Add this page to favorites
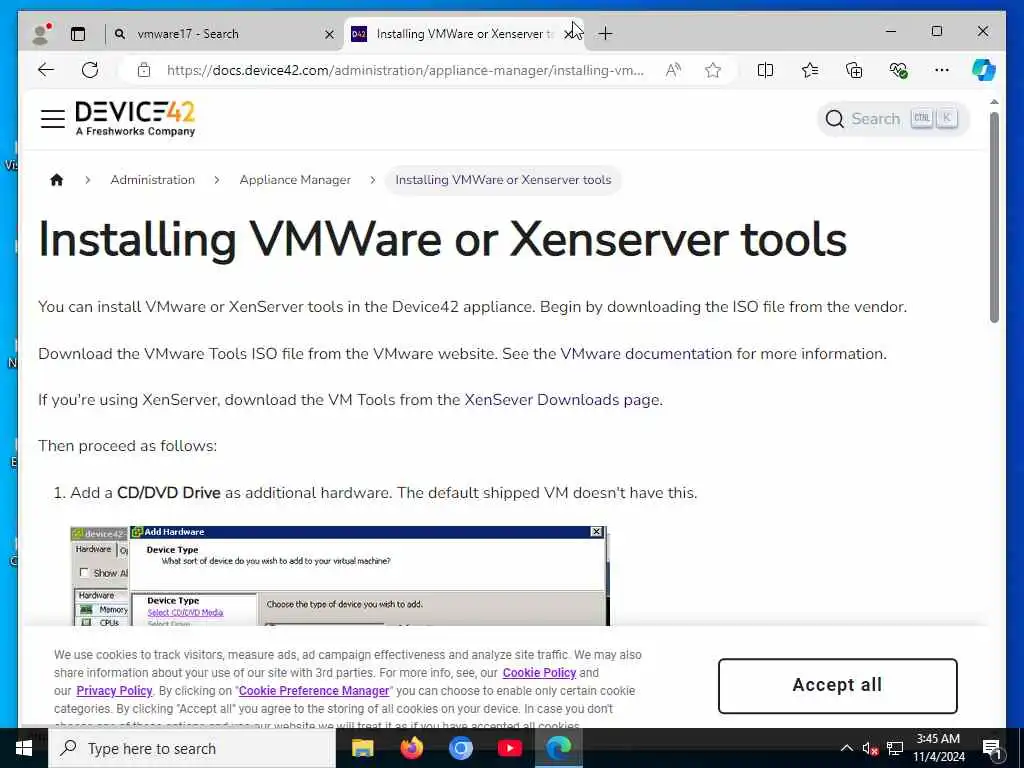 click(x=713, y=70)
